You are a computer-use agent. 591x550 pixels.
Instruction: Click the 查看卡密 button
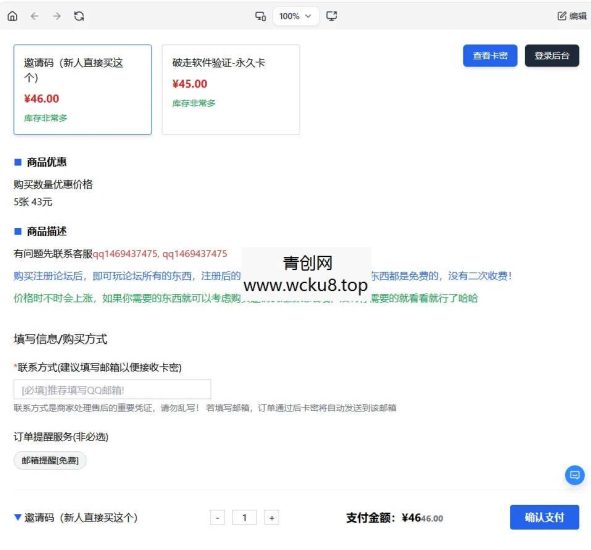pos(490,56)
